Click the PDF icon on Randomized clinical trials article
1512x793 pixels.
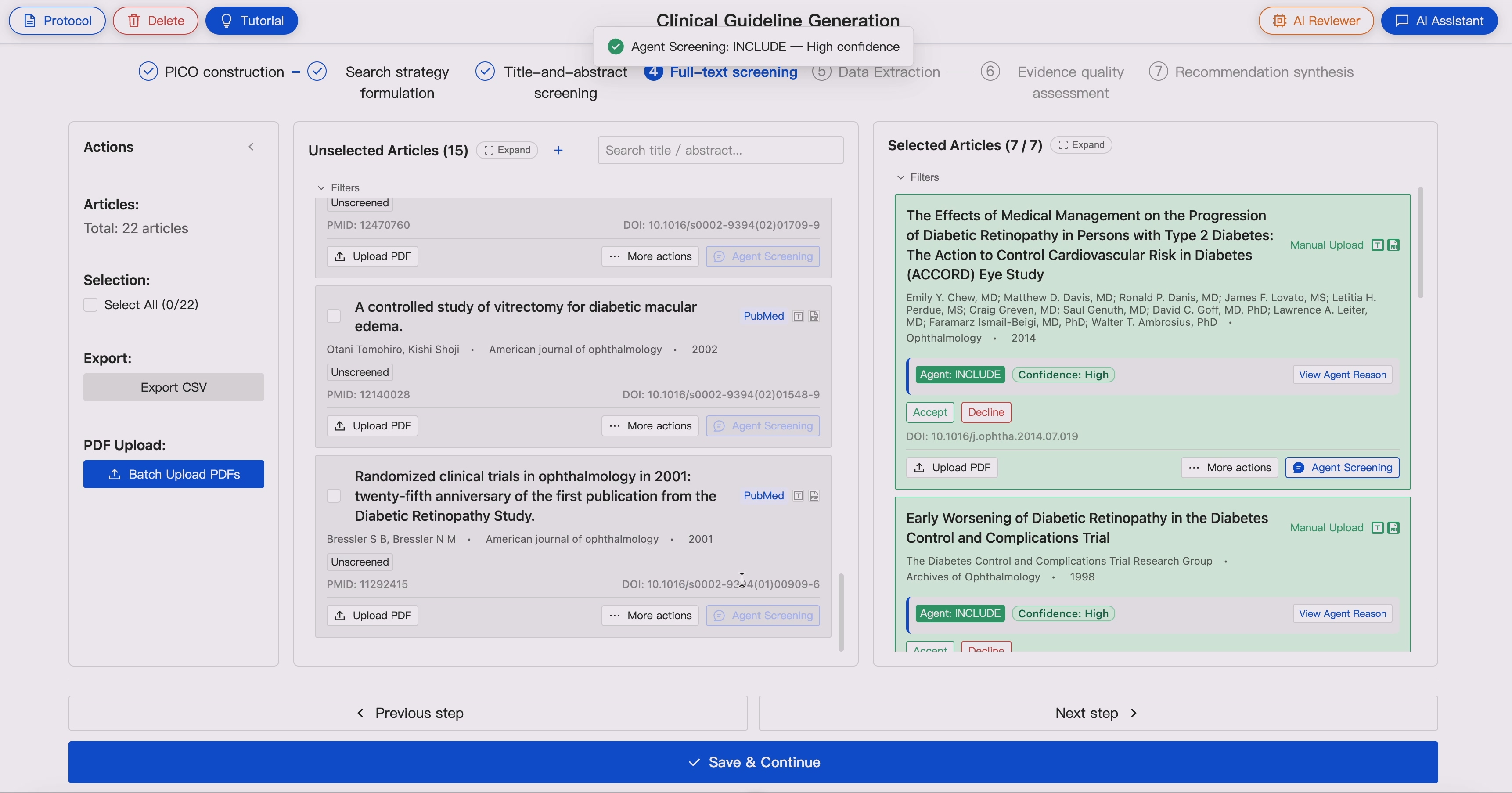tap(814, 496)
